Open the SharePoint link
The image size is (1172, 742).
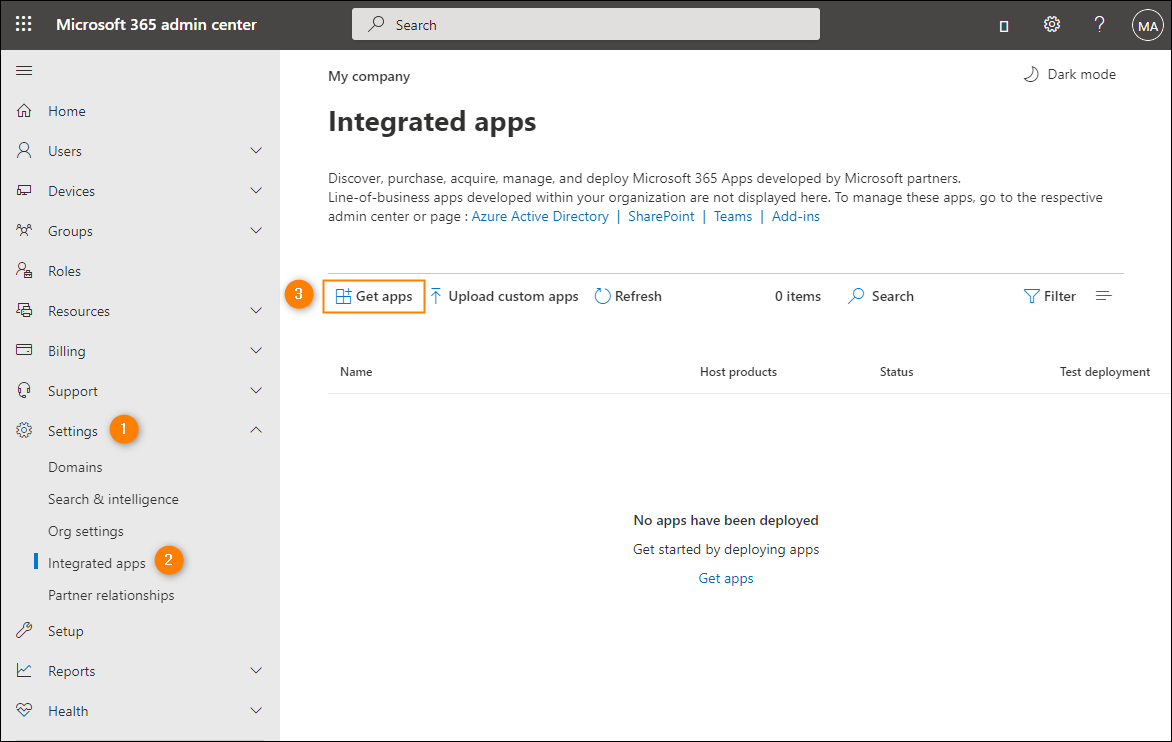(x=661, y=216)
